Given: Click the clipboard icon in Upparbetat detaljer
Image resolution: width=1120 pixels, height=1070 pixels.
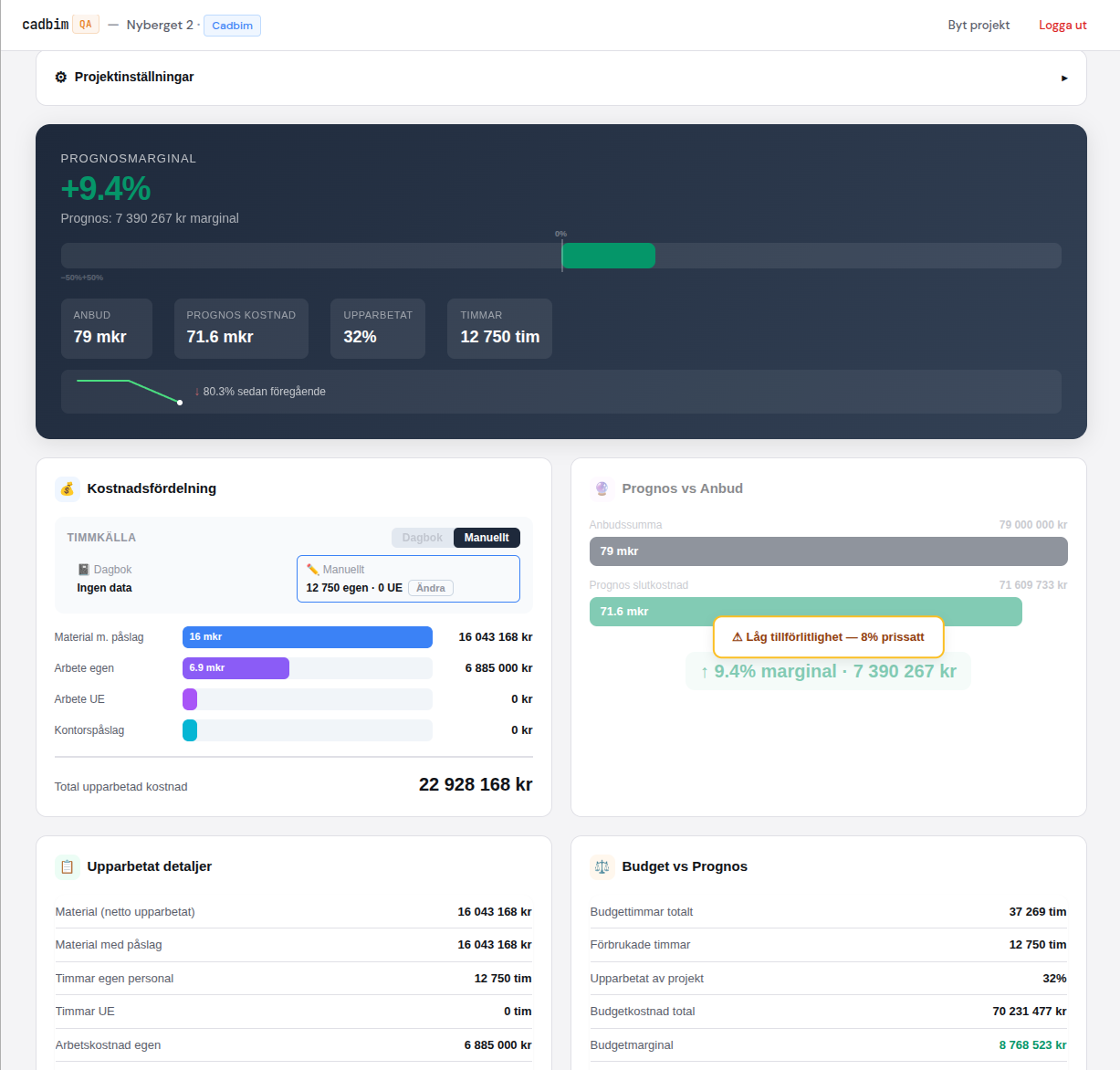Looking at the screenshot, I should coord(68,866).
